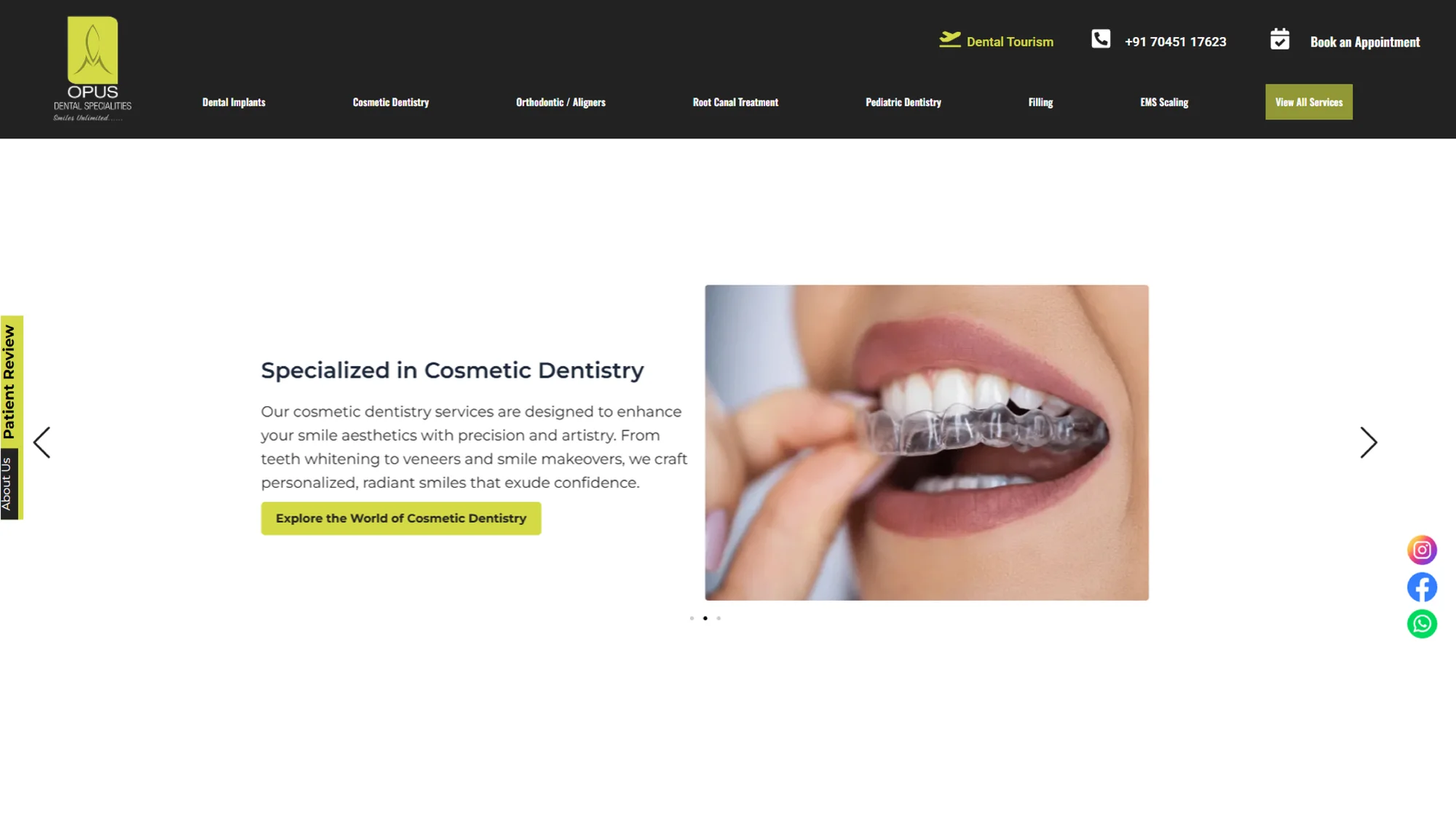Viewport: 1456px width, 819px height.
Task: Open the About Us side tab
Action: tap(8, 484)
